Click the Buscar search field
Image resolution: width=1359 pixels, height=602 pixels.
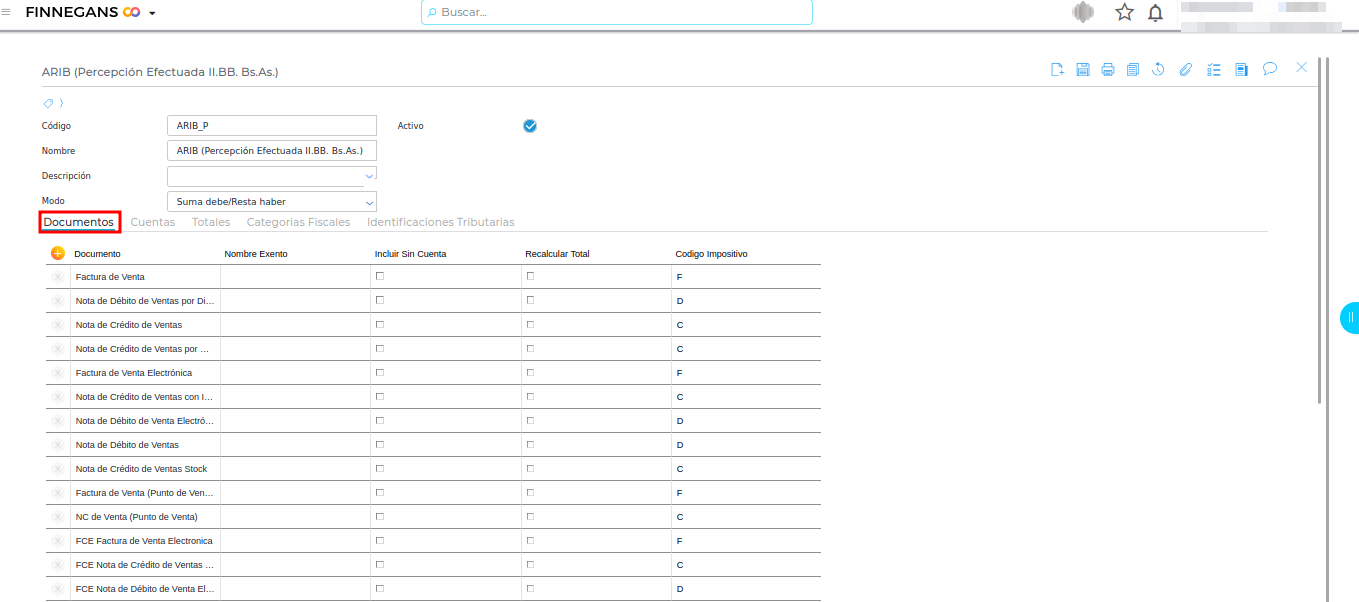coord(616,12)
